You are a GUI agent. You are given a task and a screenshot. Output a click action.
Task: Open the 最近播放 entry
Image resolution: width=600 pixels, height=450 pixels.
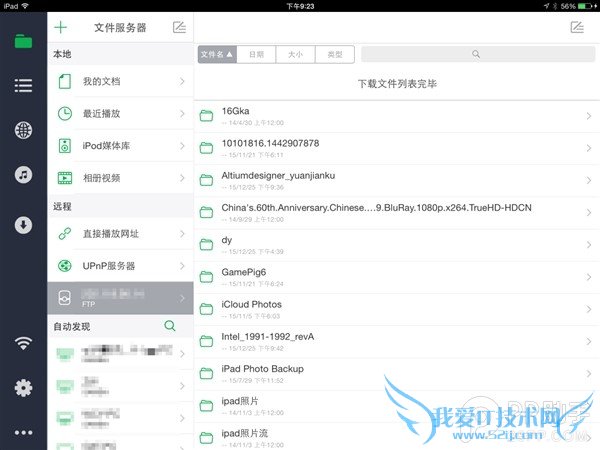tap(121, 114)
